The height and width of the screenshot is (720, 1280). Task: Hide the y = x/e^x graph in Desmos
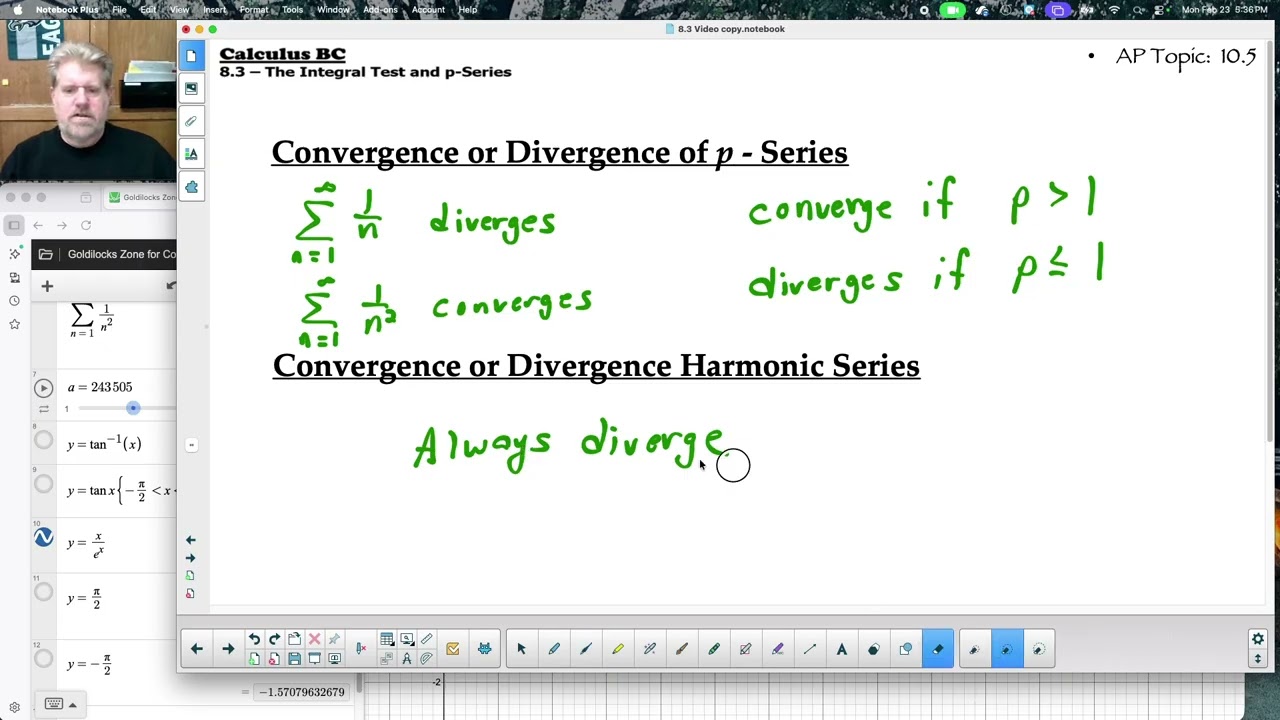point(43,538)
